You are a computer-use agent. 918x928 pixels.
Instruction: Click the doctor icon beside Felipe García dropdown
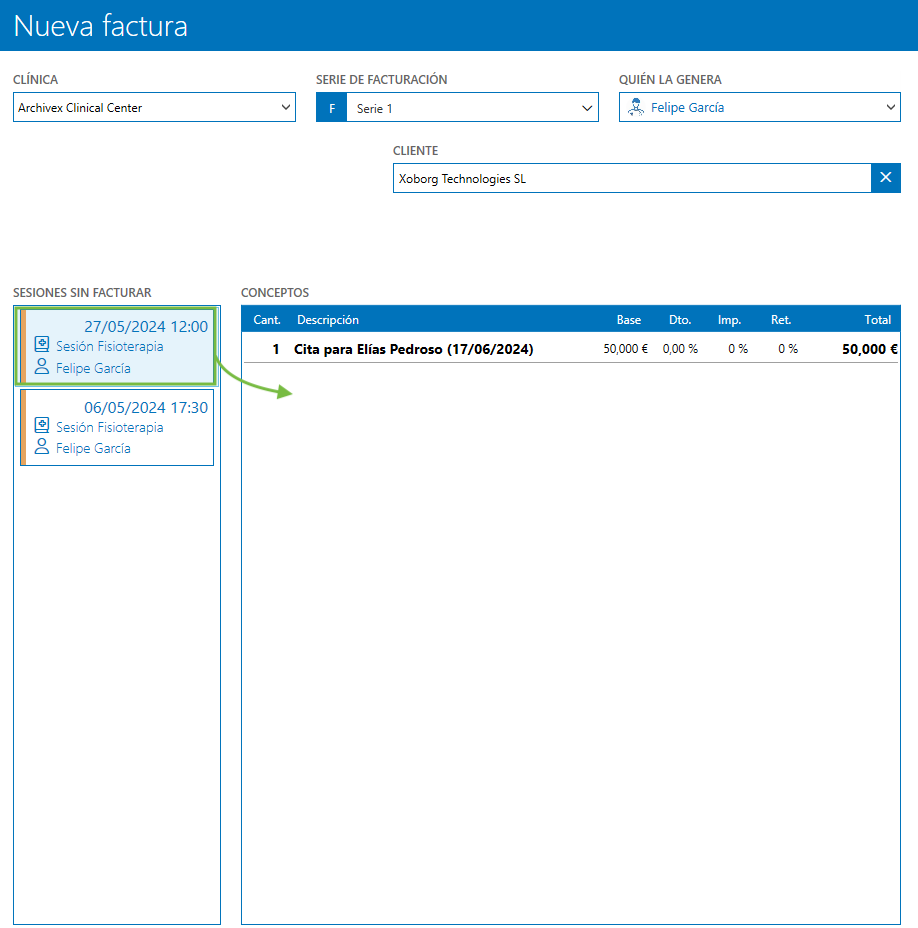click(x=635, y=108)
